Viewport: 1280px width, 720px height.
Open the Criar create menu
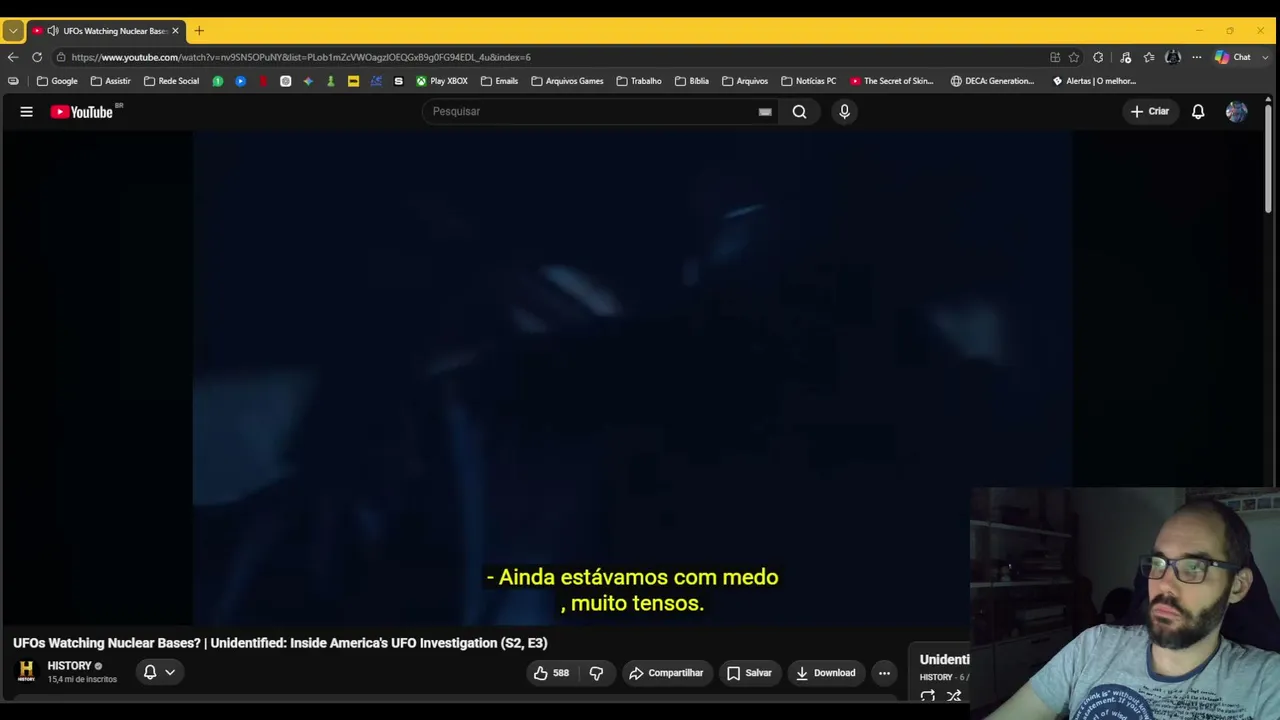1149,112
